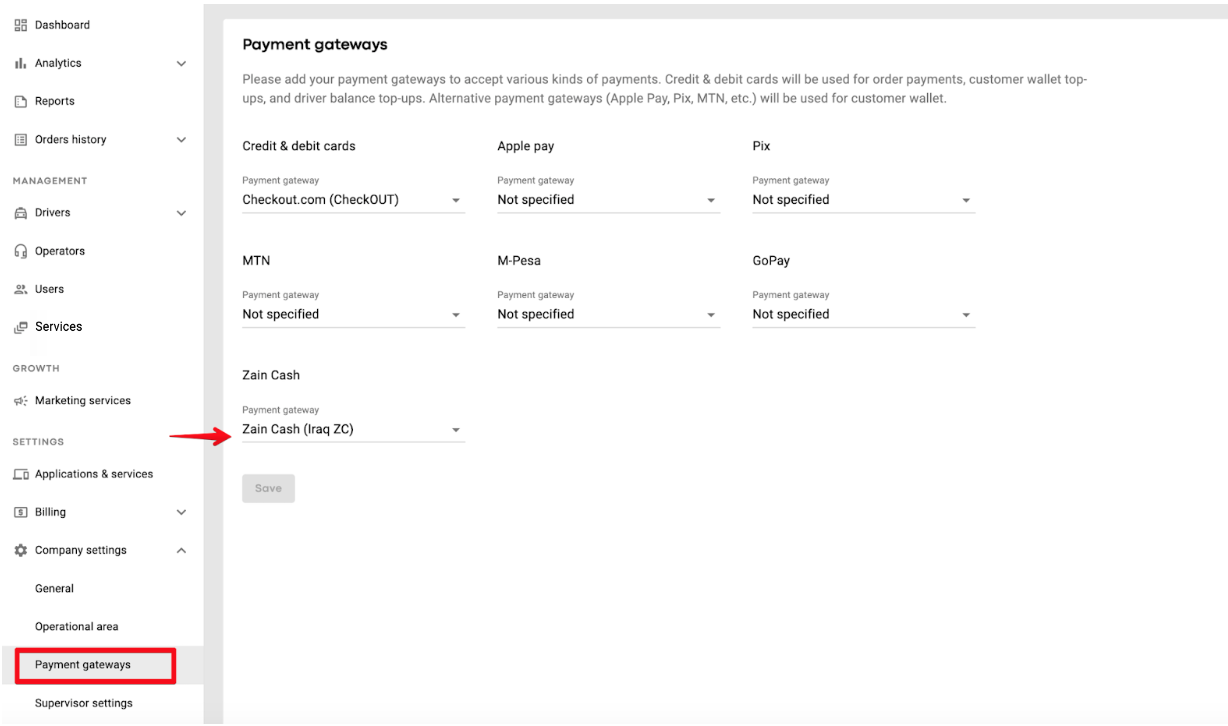
Task: Open the GoPay payment gateway dropdown
Action: click(x=863, y=314)
